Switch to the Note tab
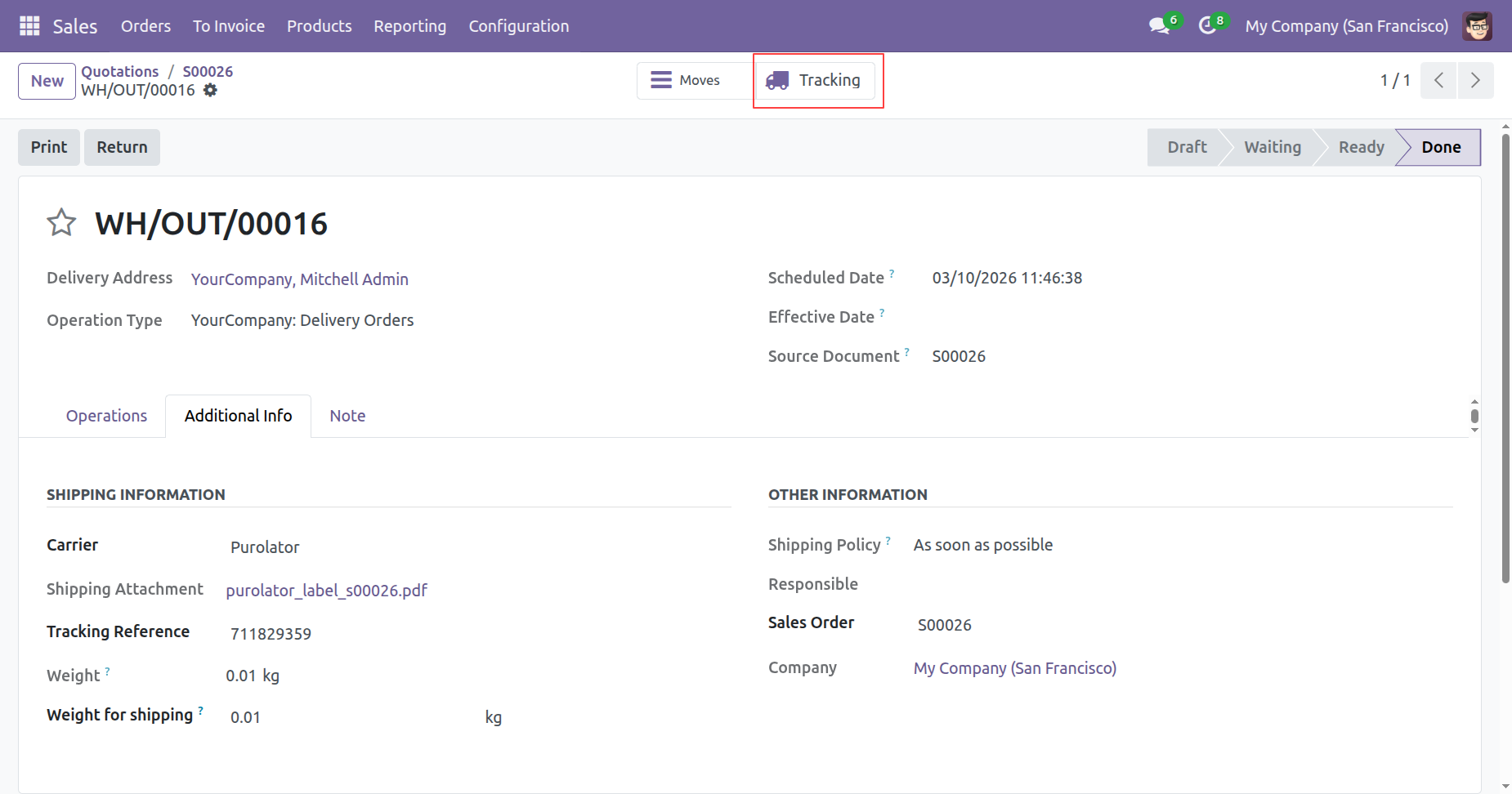The height and width of the screenshot is (794, 1512). point(347,416)
